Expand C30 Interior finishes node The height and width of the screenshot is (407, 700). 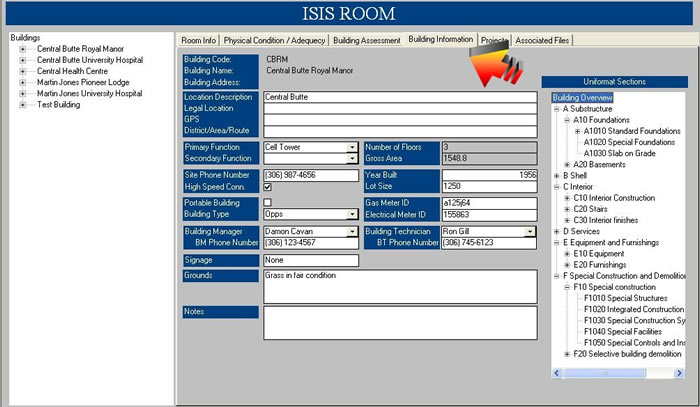[567, 220]
